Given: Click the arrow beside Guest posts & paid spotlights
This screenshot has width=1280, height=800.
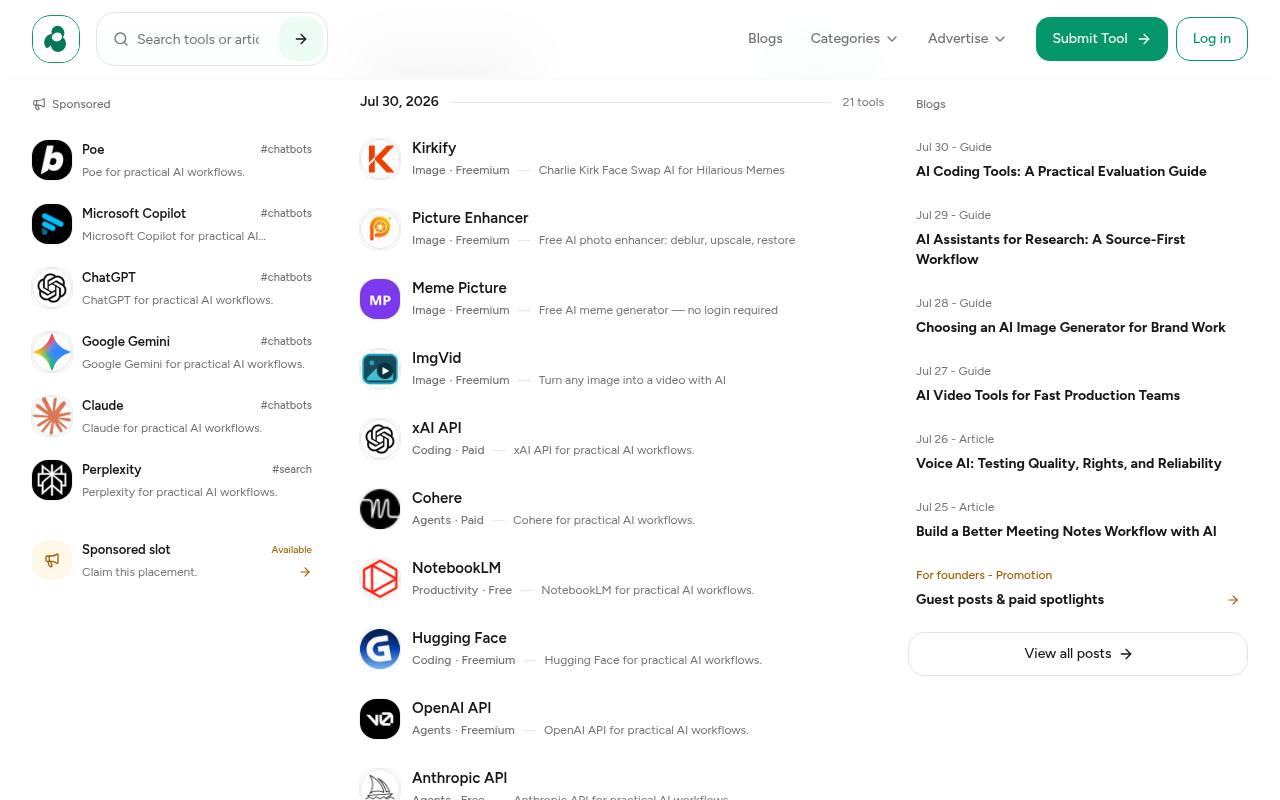Looking at the screenshot, I should (x=1233, y=600).
